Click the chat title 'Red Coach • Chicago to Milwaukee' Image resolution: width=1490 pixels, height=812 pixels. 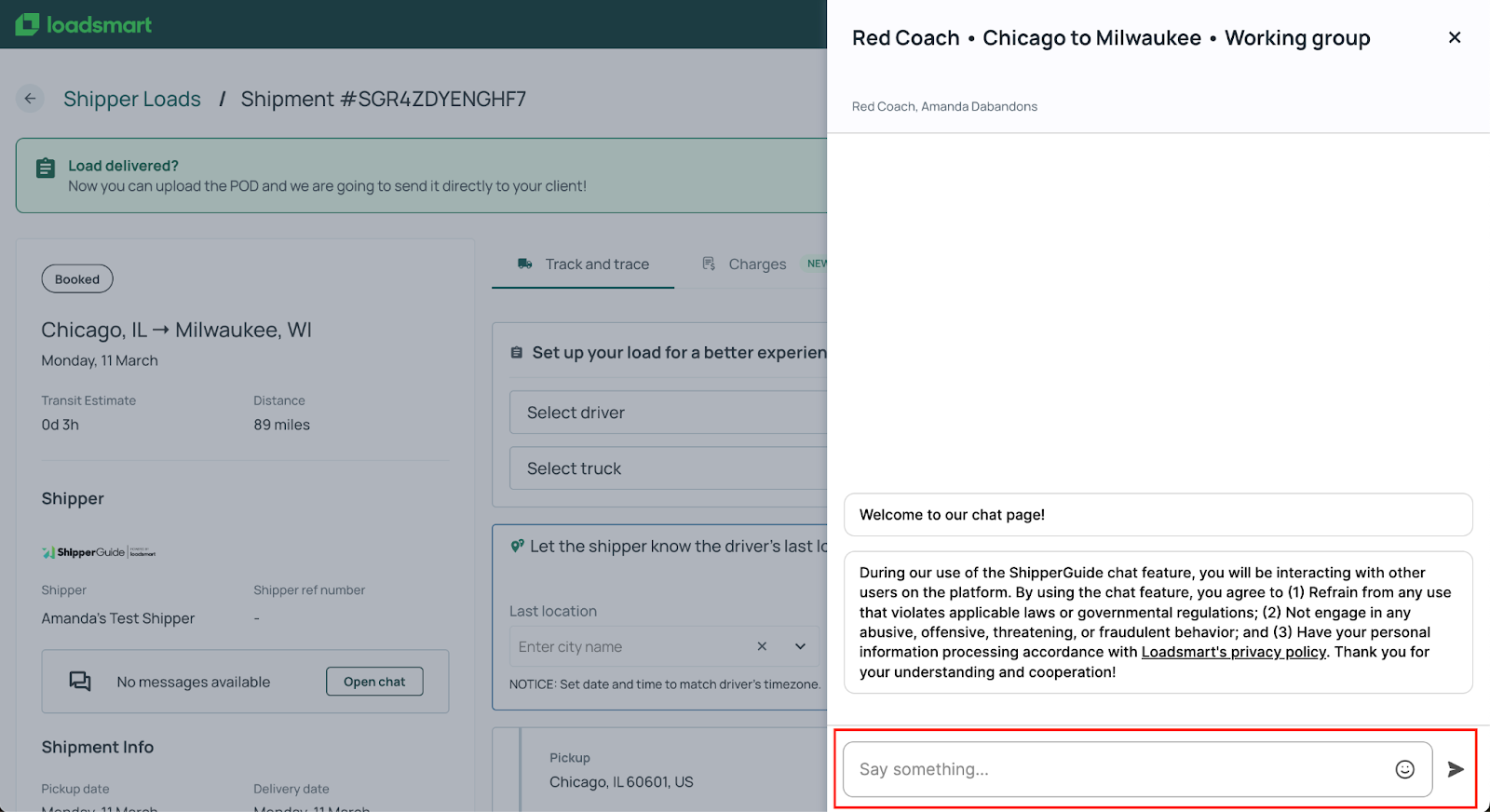(x=1027, y=38)
